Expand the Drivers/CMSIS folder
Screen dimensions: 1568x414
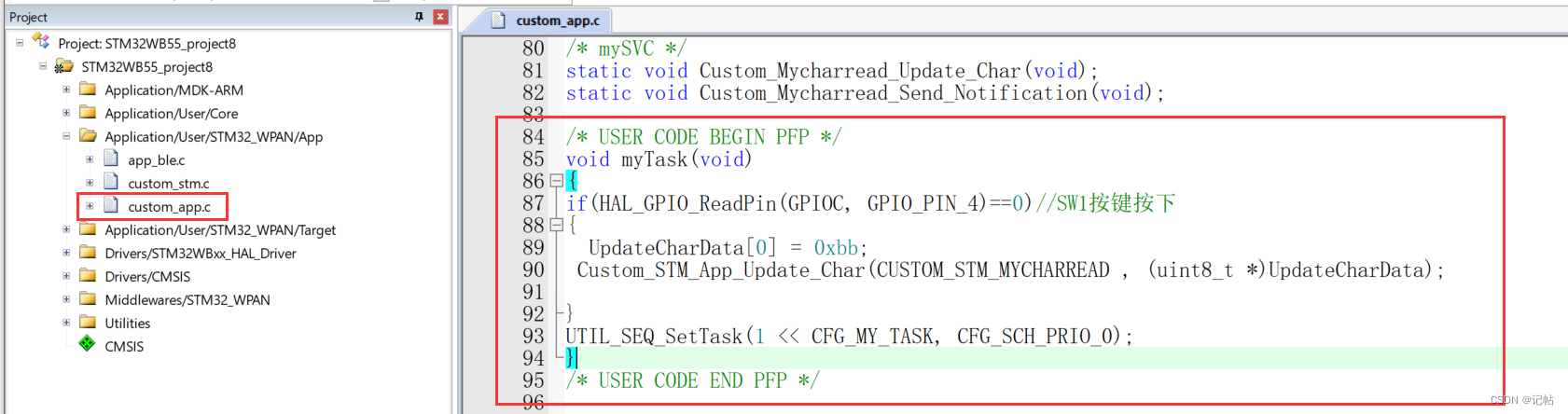tap(66, 276)
